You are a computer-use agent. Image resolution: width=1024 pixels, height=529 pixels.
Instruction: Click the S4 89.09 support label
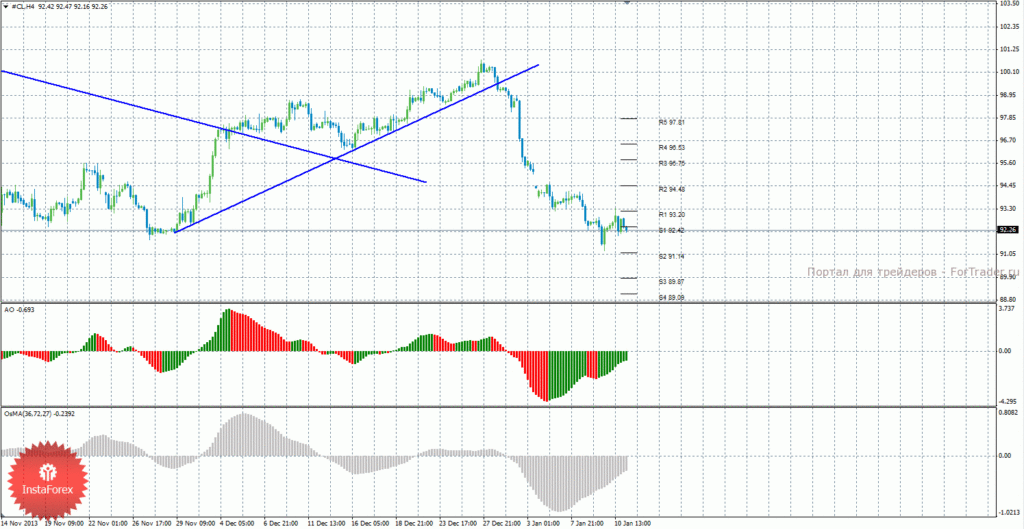click(671, 298)
